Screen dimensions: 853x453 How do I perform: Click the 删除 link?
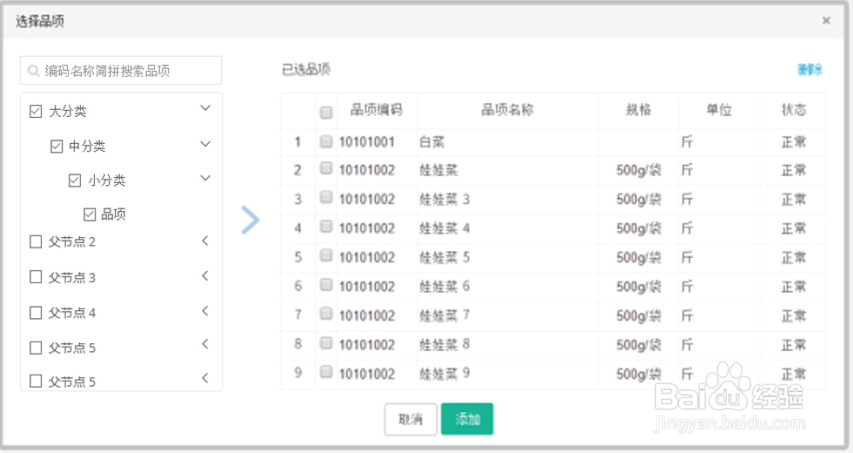pos(809,70)
